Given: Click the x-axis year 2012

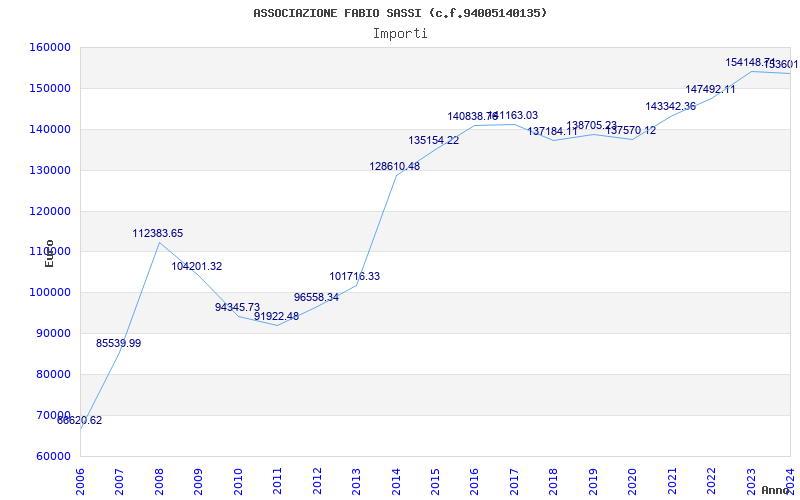Looking at the screenshot, I should pyautogui.click(x=316, y=482).
